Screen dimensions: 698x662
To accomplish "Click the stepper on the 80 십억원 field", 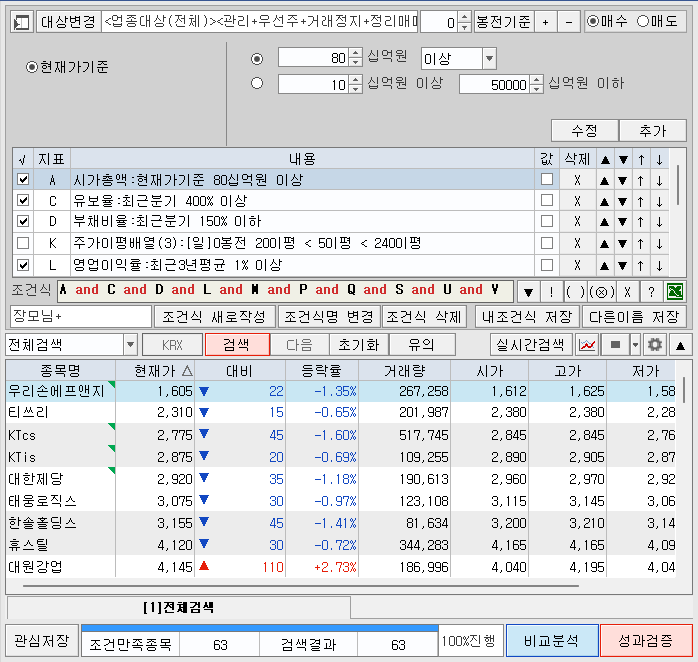I will 356,58.
